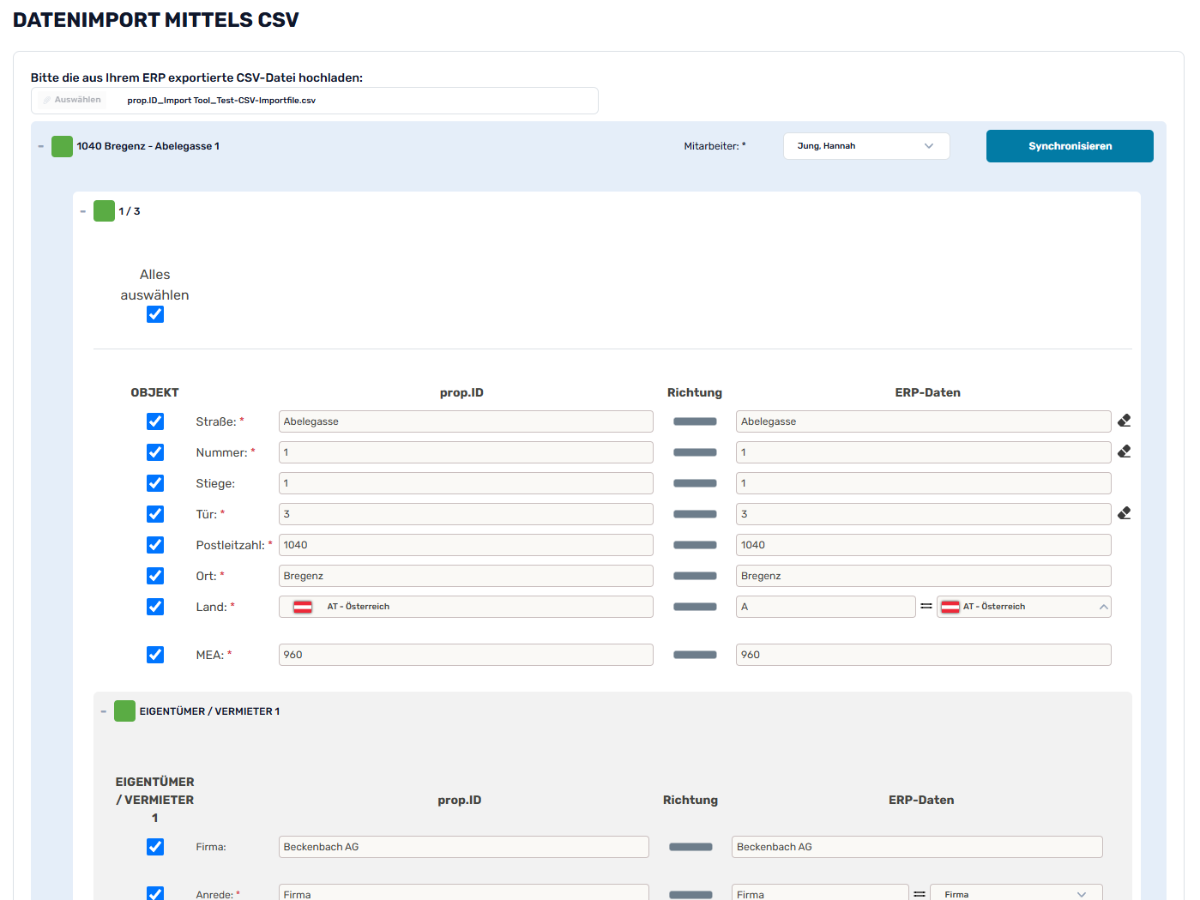This screenshot has height=900, width=1200.
Task: Click the eraser icon beside Tür ERP field
Action: pos(1124,514)
